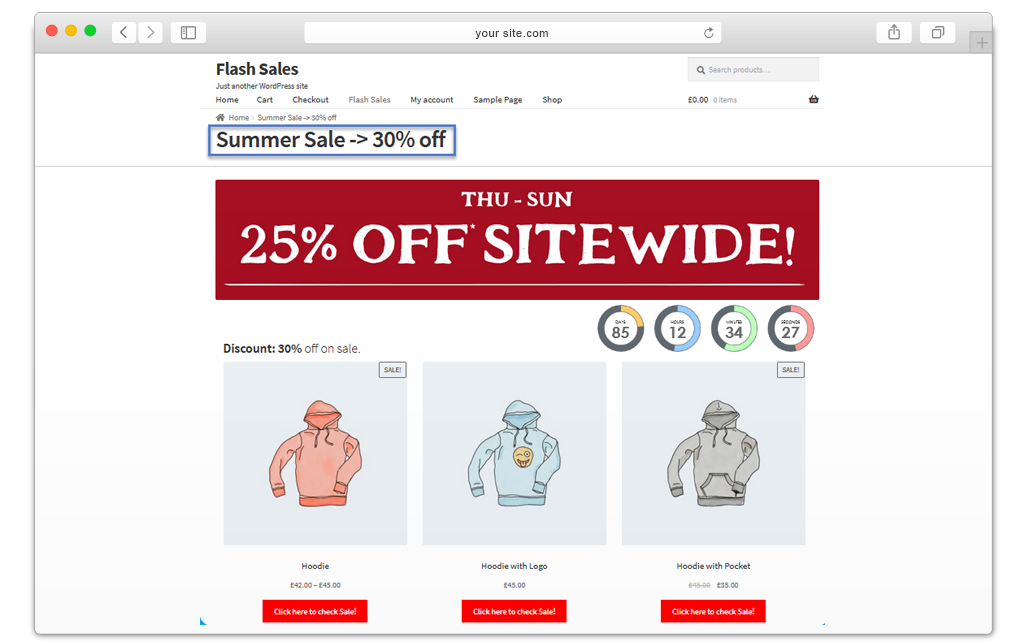Go to My account page
Screen dimensions: 1024x643
pos(432,100)
